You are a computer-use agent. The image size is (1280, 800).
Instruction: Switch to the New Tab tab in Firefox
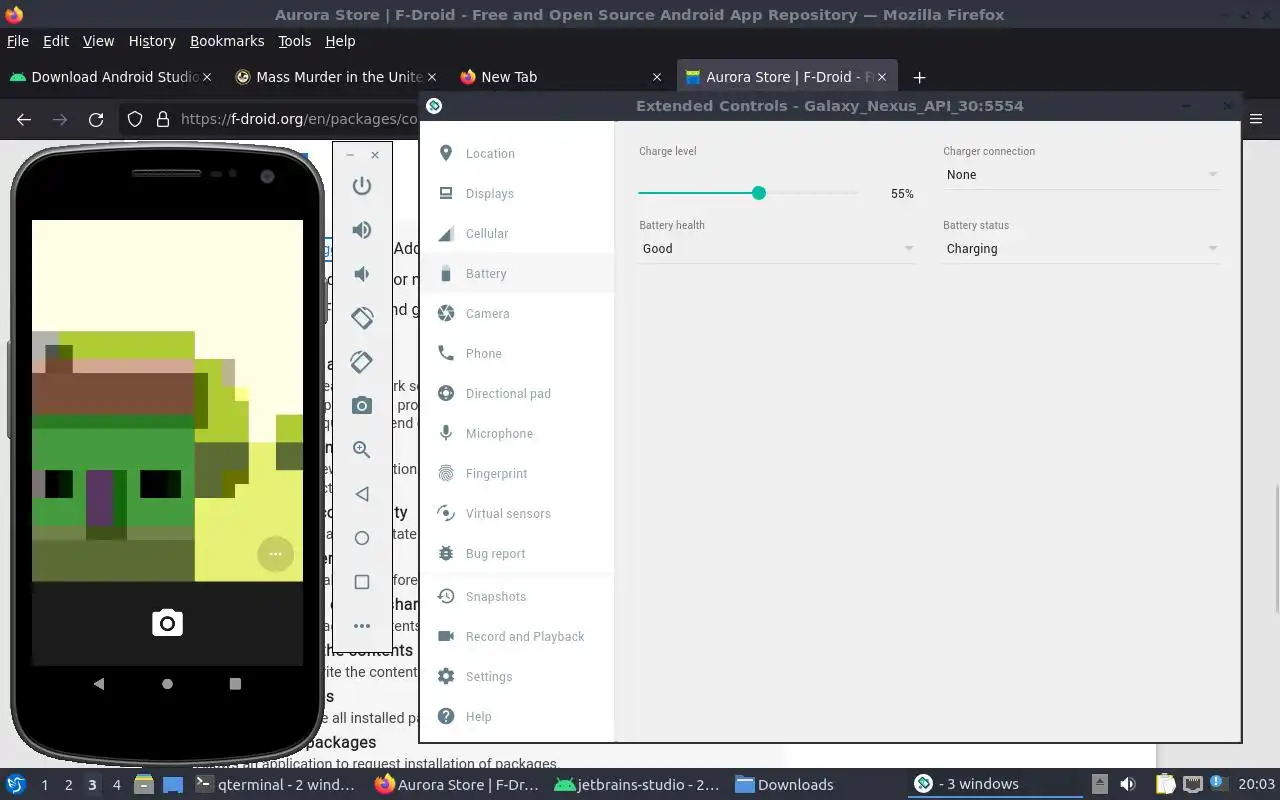point(560,77)
